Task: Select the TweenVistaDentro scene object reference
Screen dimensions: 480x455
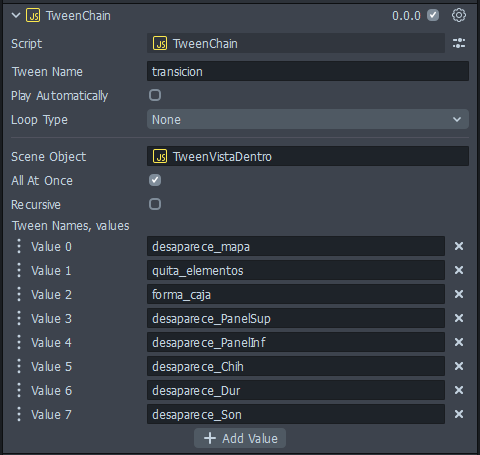Action: pyautogui.click(x=308, y=156)
